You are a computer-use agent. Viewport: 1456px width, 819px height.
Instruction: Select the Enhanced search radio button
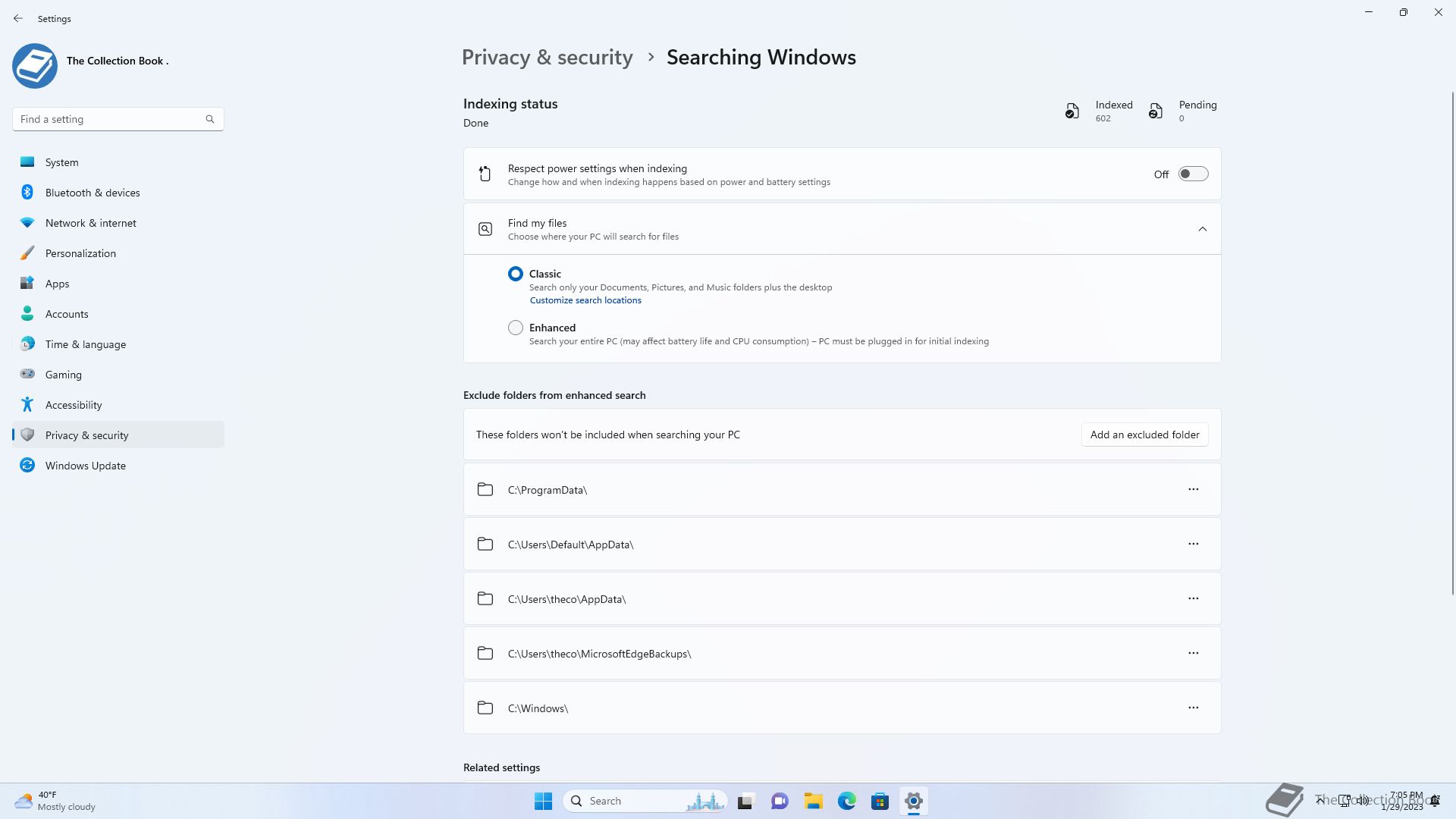516,328
